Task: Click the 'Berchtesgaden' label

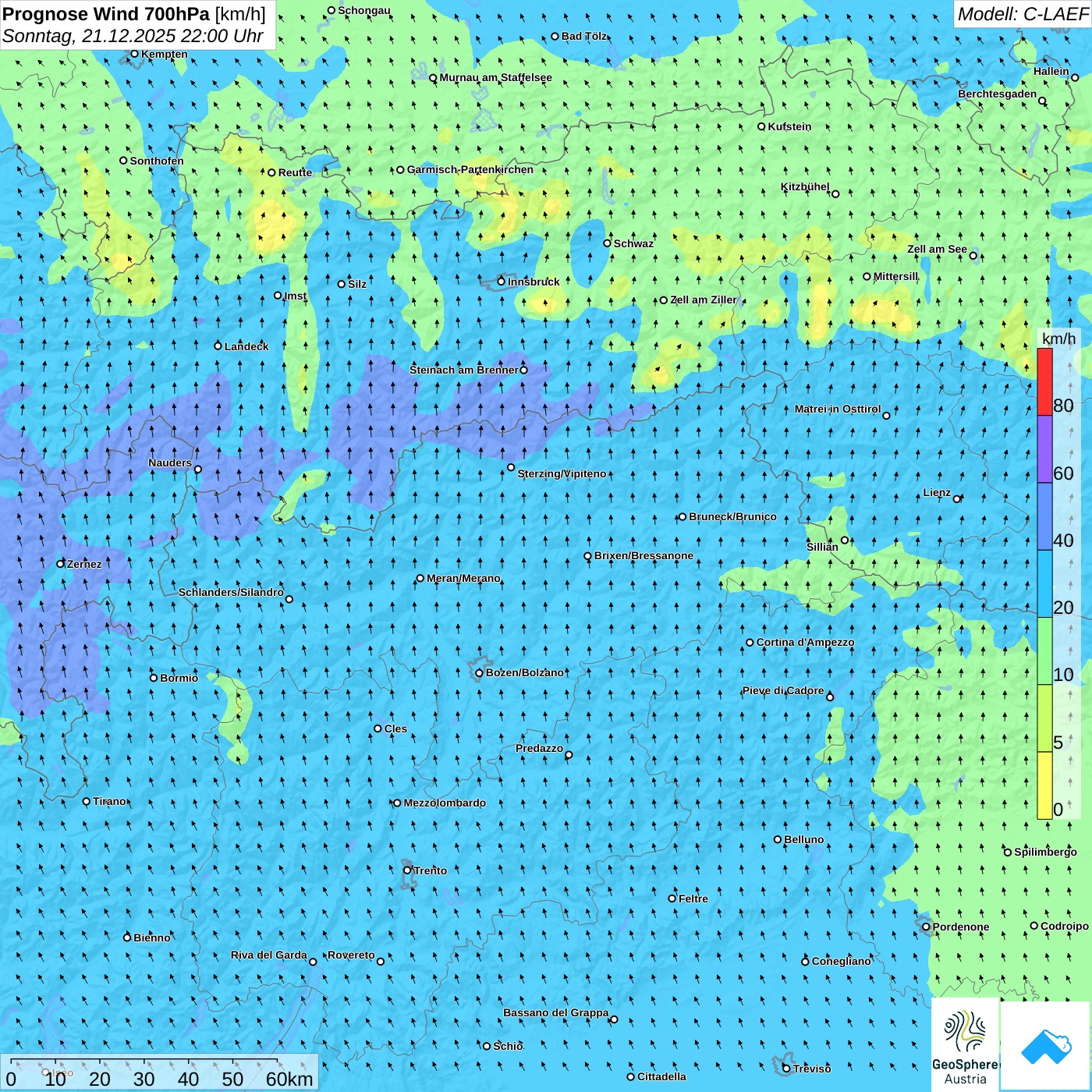Action: click(x=998, y=94)
